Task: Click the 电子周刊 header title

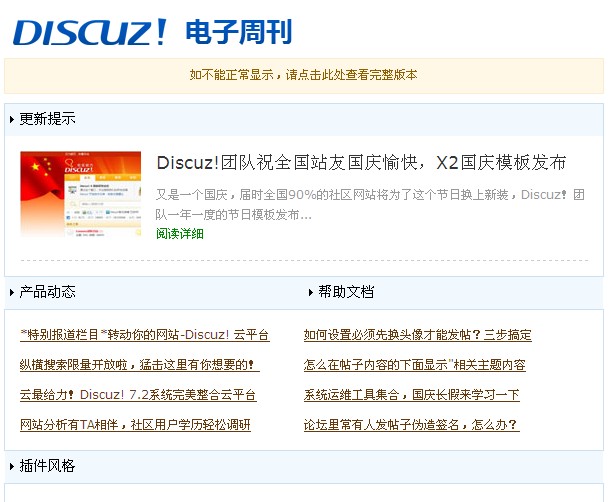Action: [x=238, y=32]
